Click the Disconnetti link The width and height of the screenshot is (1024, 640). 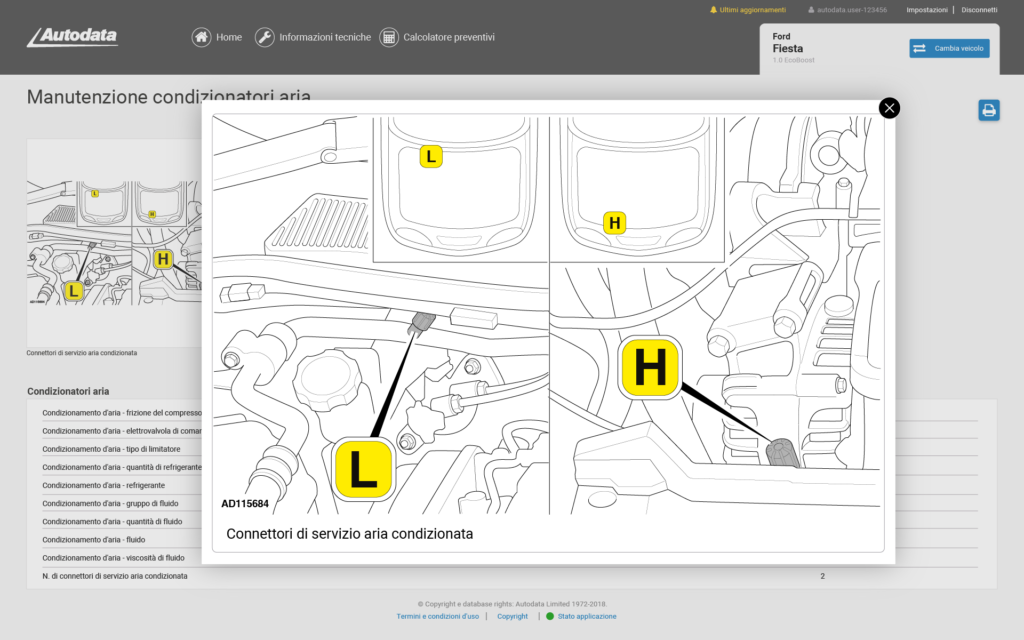[979, 10]
